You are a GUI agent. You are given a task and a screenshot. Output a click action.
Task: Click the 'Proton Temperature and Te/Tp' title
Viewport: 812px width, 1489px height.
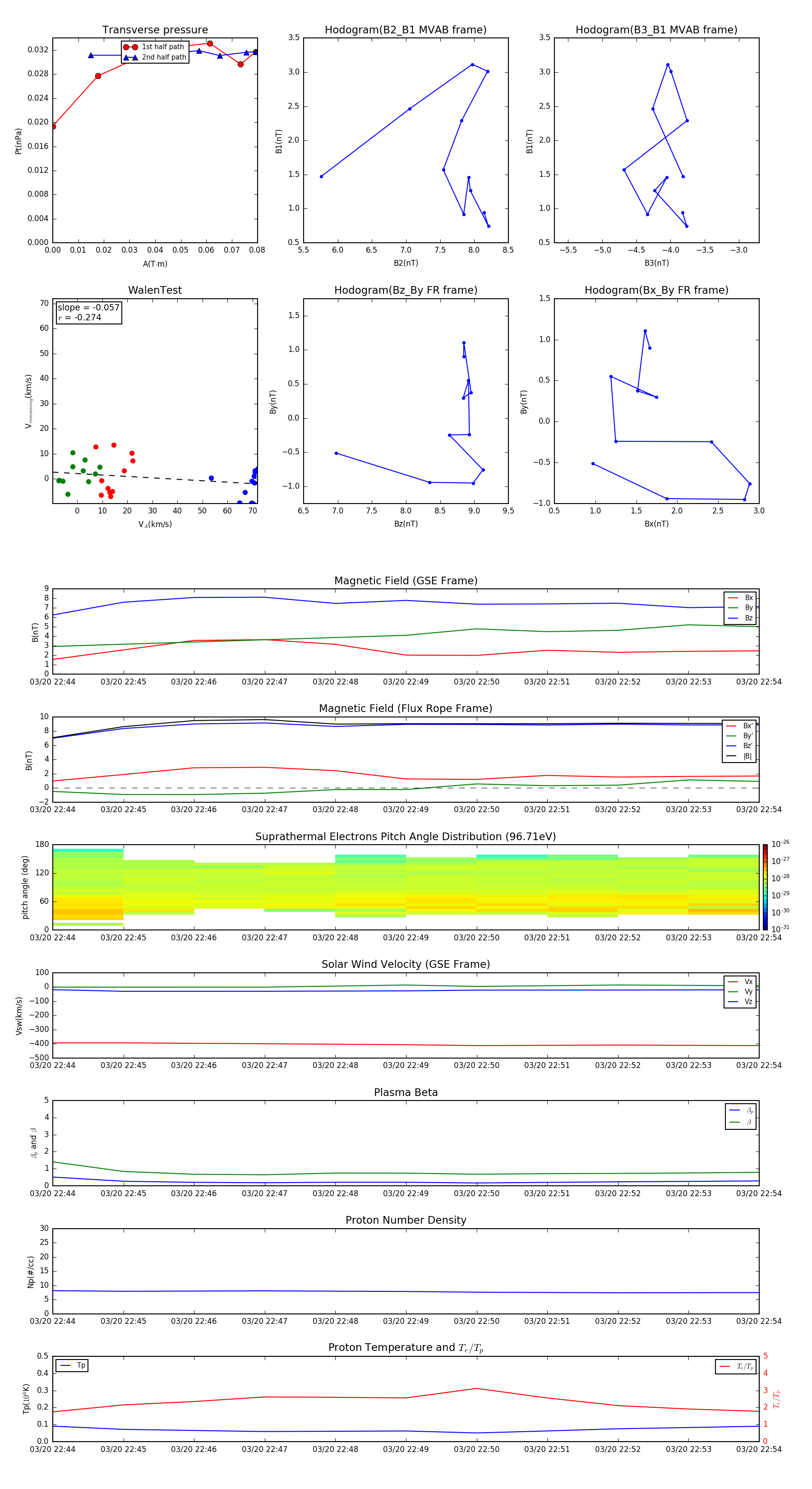click(406, 1348)
